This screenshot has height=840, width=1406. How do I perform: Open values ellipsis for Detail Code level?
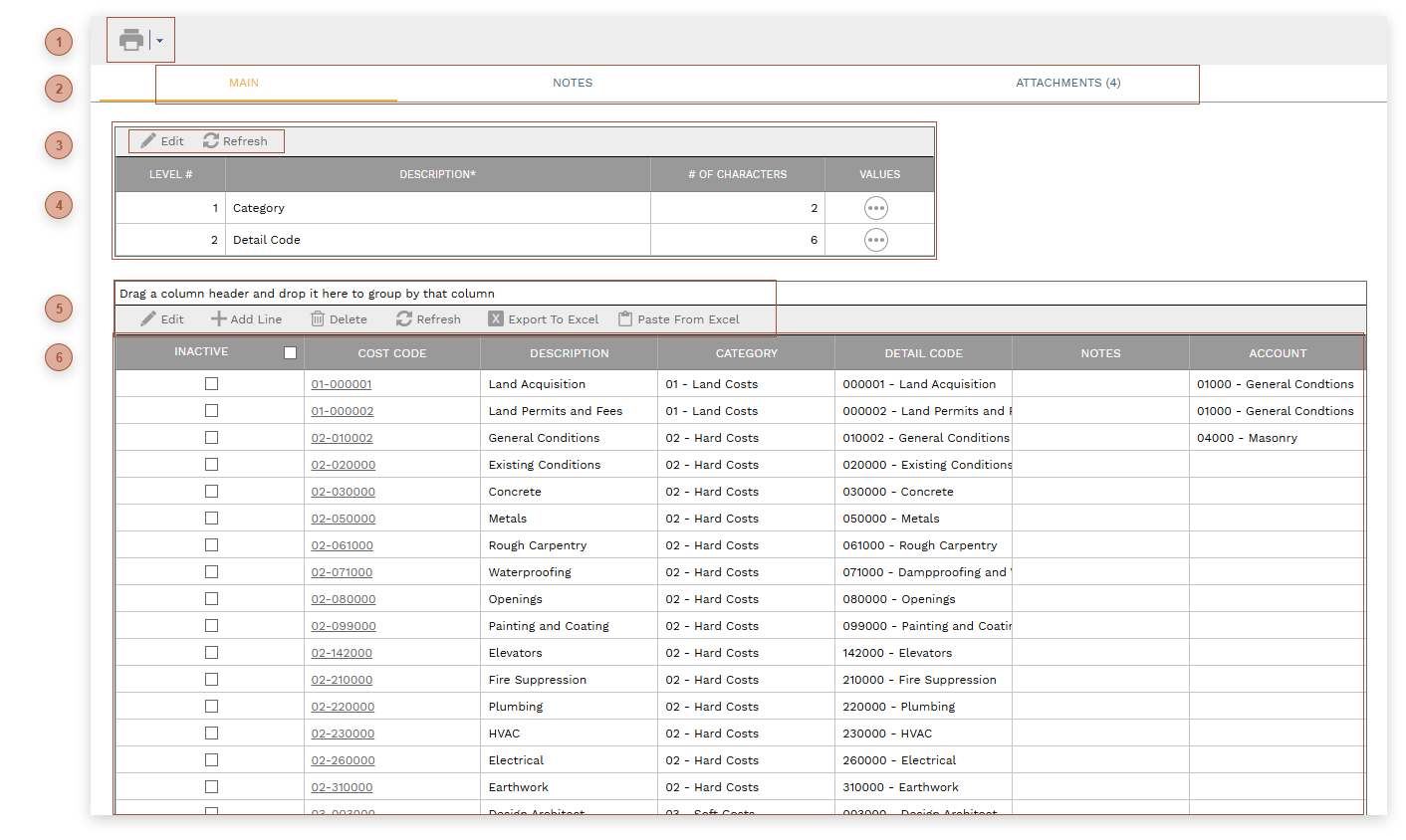click(x=875, y=240)
